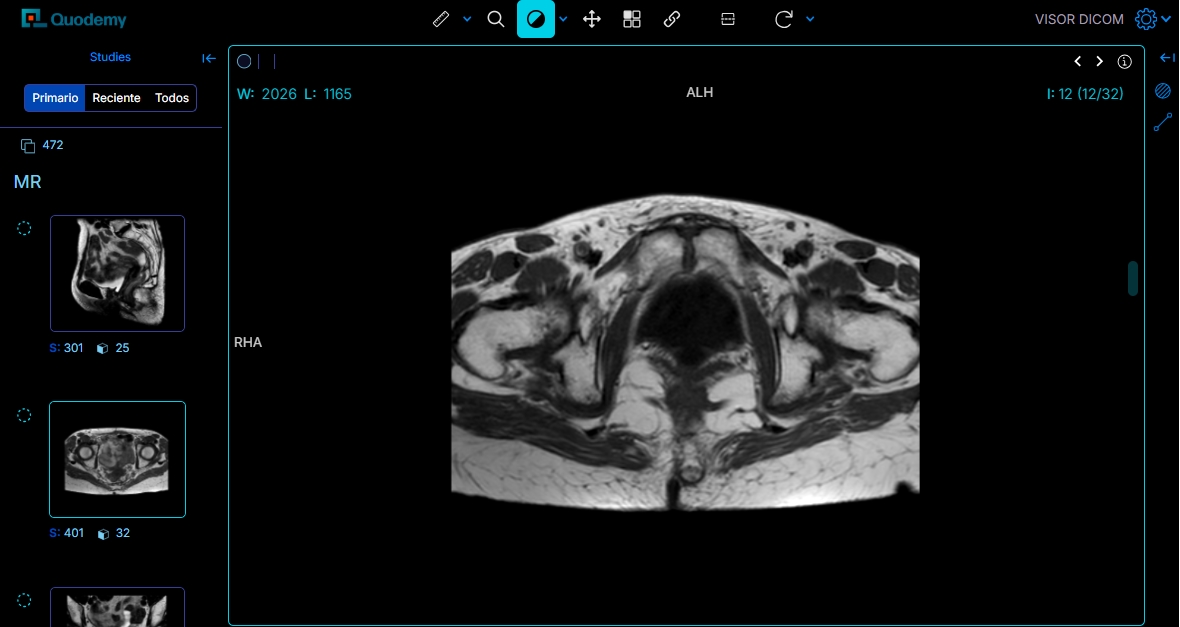Click the W: 2026 L: 1165 readout
1180x627 pixels.
pos(294,94)
